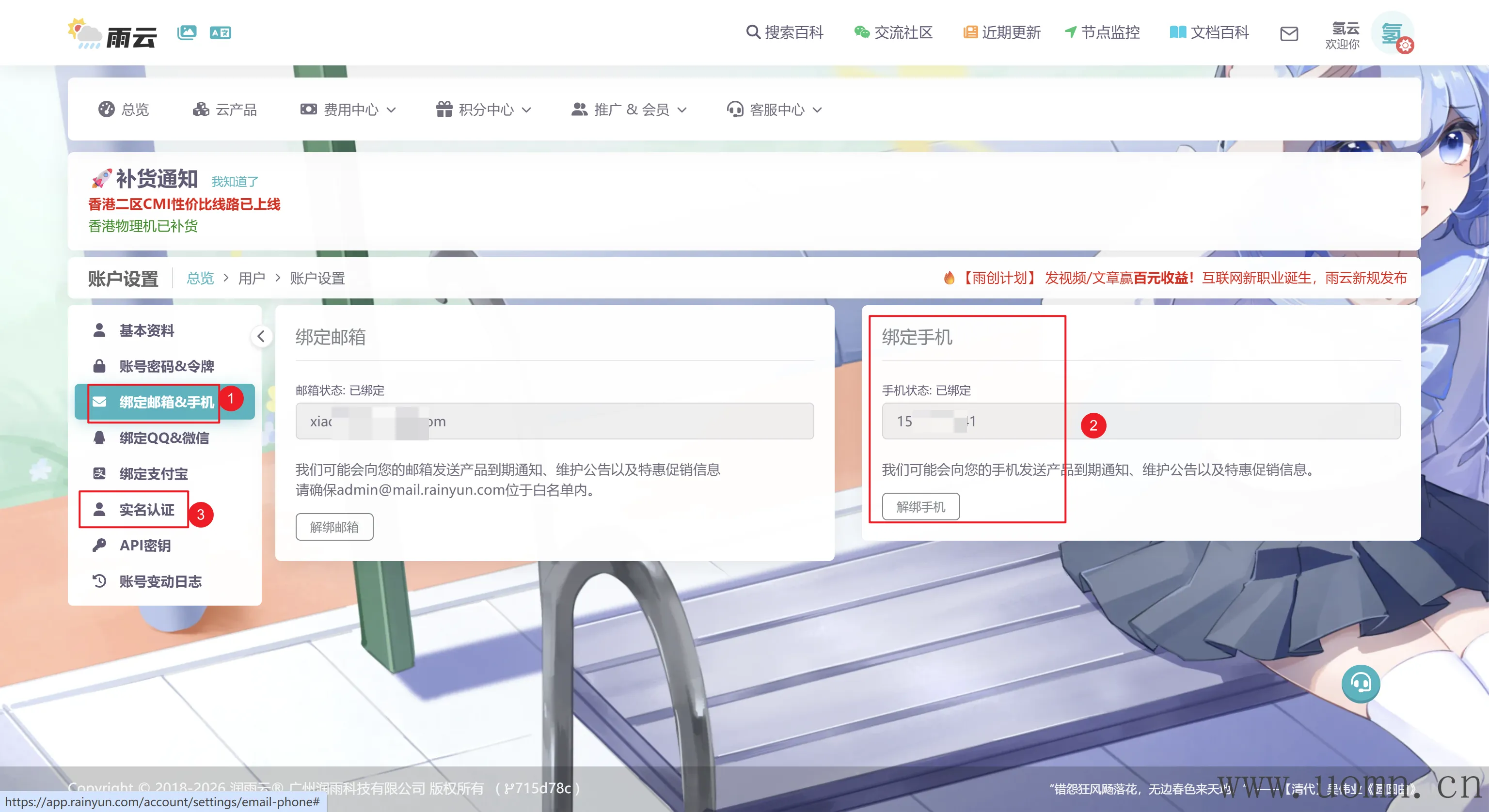Select 账号密码&令牌 in the sidebar
This screenshot has width=1489, height=812.
pos(166,366)
